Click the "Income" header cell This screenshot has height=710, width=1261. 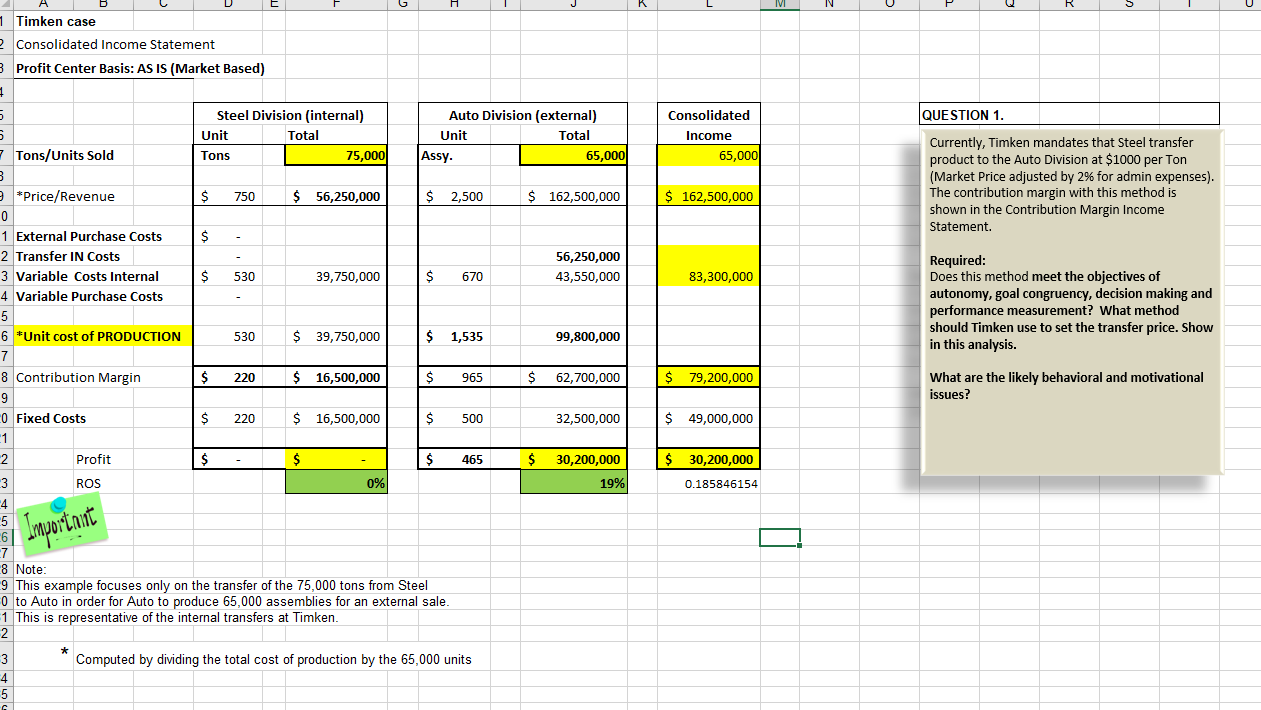tap(708, 135)
